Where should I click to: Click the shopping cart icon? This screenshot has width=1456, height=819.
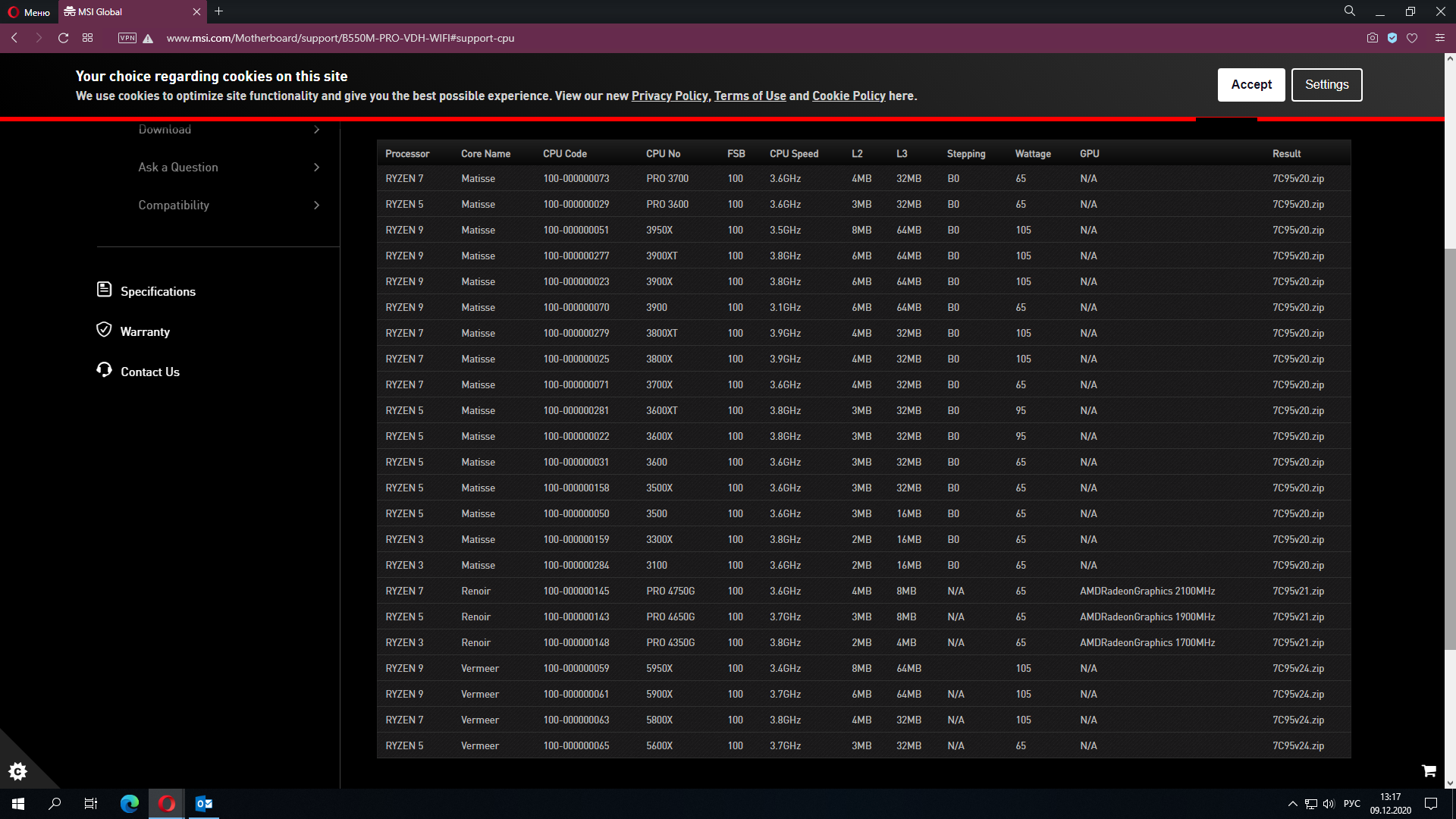click(1429, 771)
